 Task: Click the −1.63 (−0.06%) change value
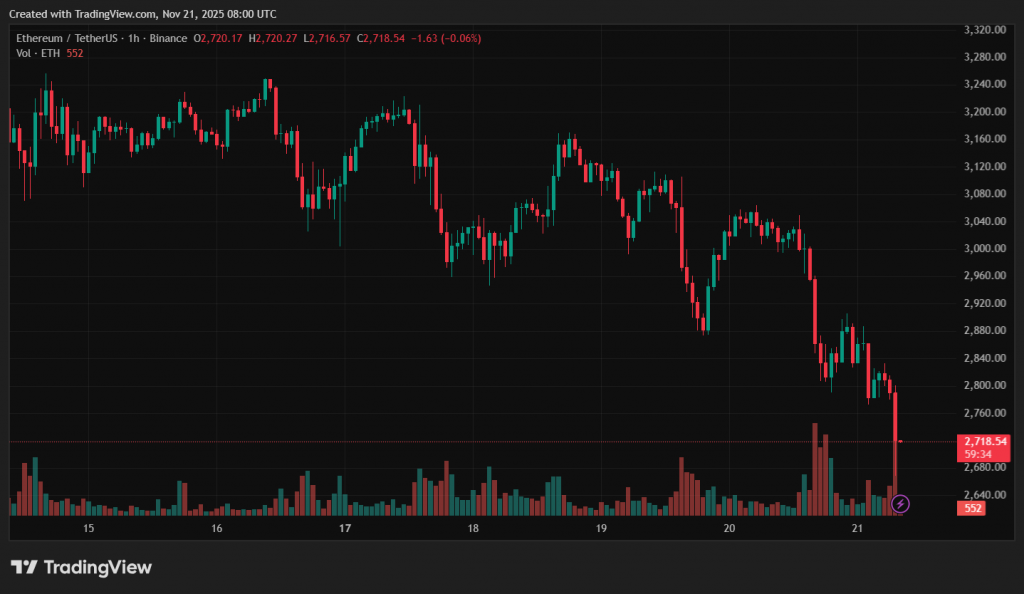click(x=446, y=38)
